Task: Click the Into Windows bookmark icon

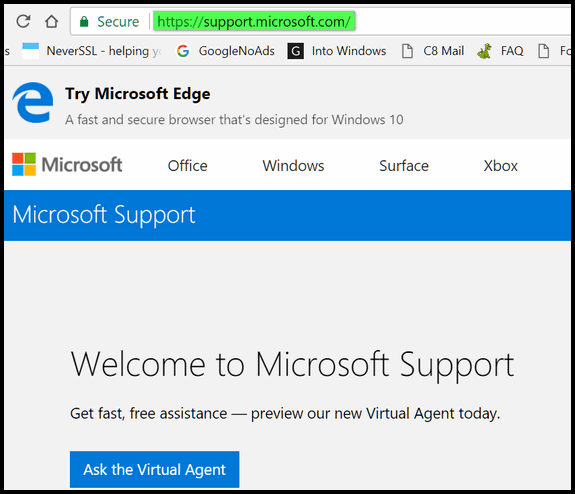Action: point(296,51)
